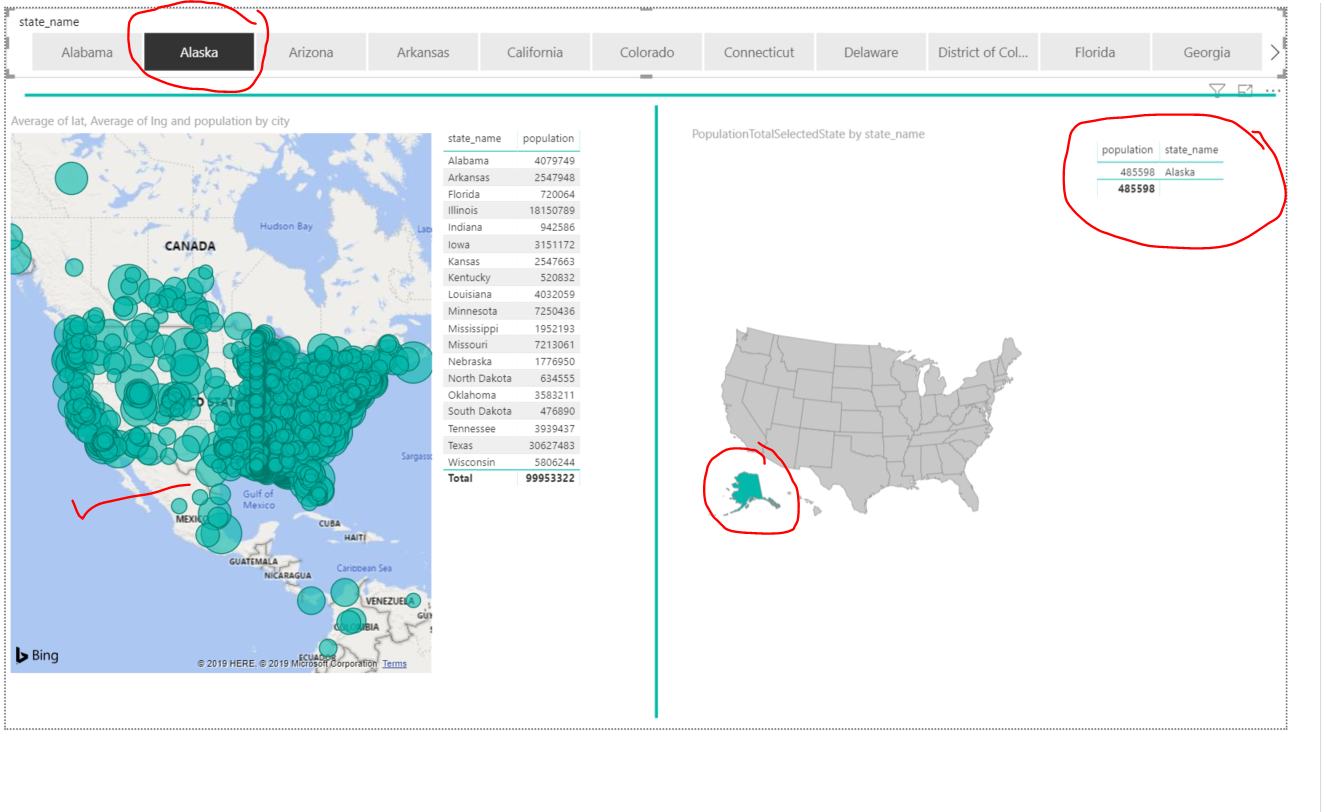Select Alabama in the state slicer

pyautogui.click(x=87, y=53)
